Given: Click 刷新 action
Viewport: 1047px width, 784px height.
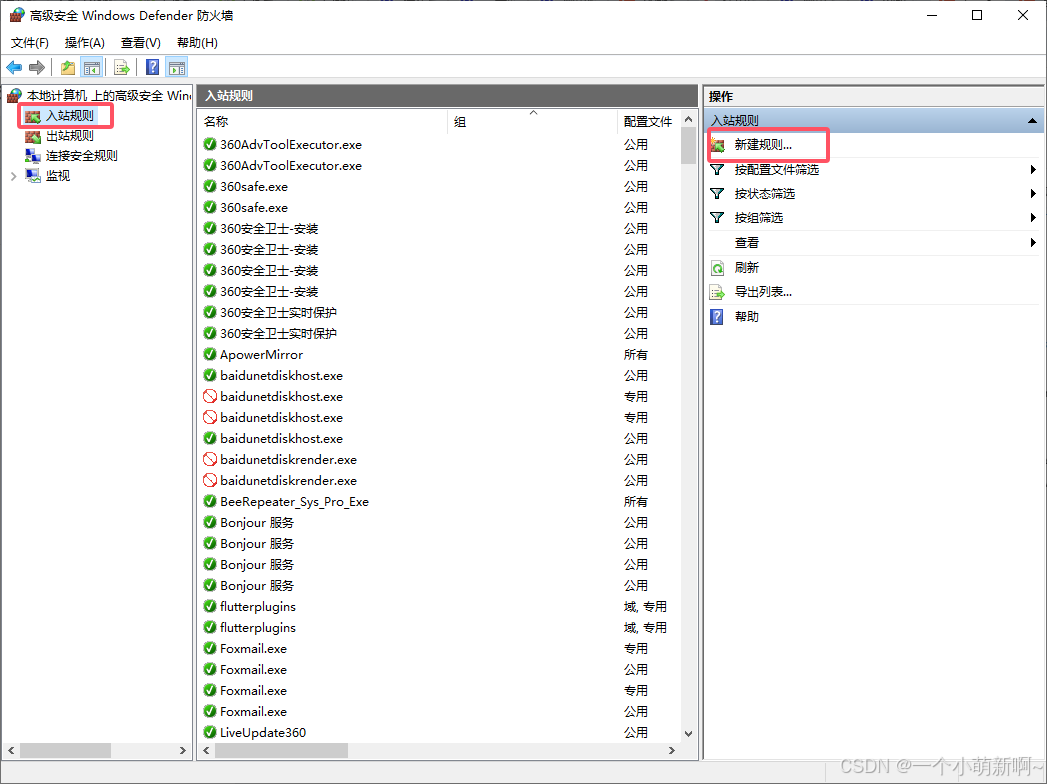Looking at the screenshot, I should pyautogui.click(x=747, y=268).
